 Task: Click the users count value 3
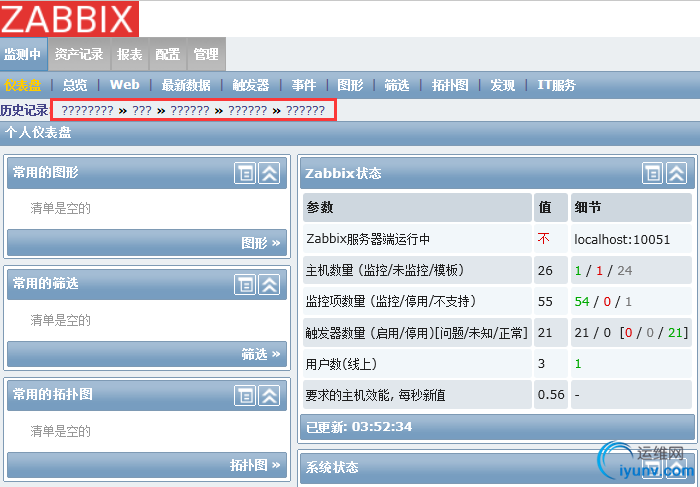[x=541, y=364]
